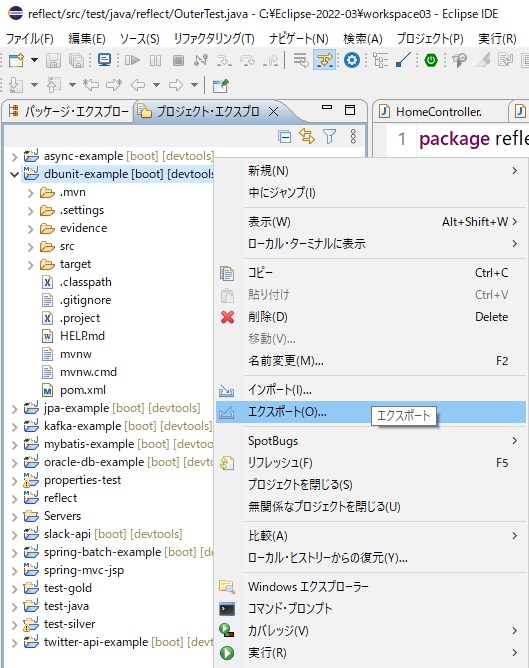Choose コピー in the context menu
Screen dimensions: 529x668
[x=371, y=273]
